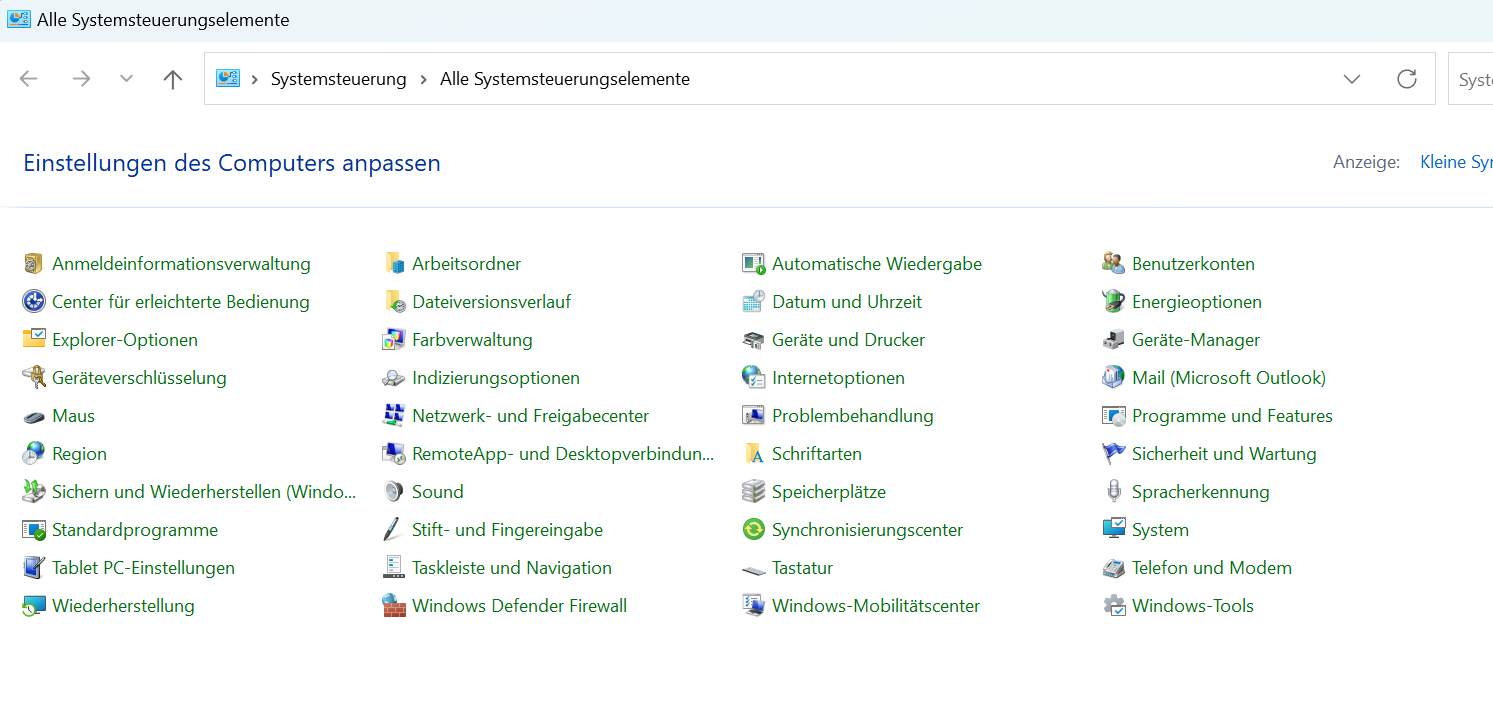
Task: Click the Windows Defender Firewall brick icon
Action: pyautogui.click(x=394, y=606)
